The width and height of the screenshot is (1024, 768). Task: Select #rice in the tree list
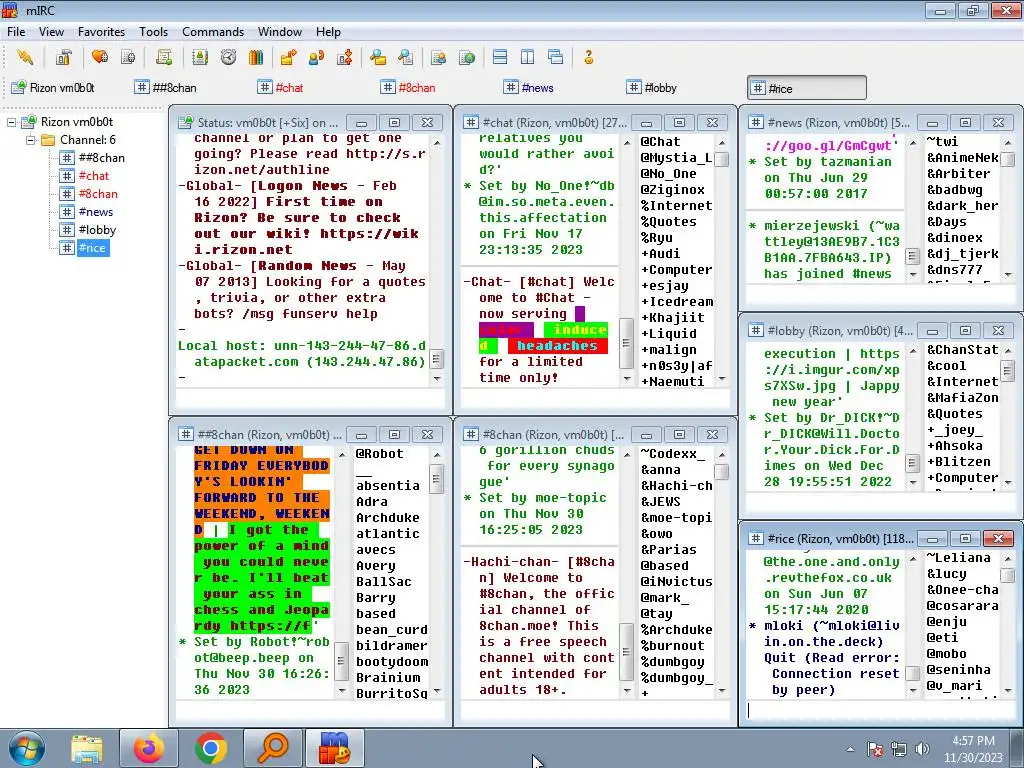coord(92,248)
